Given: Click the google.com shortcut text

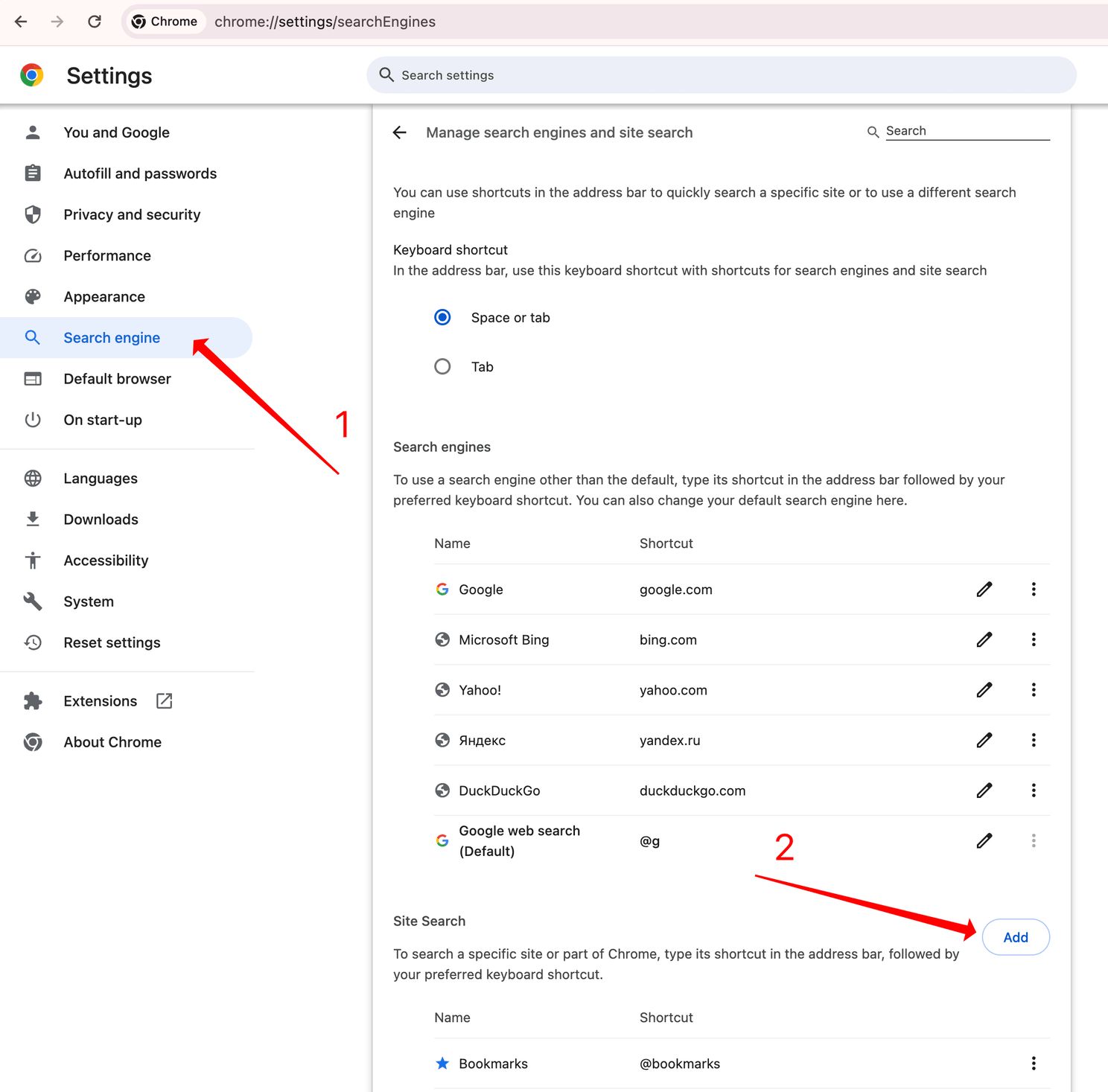Looking at the screenshot, I should click(676, 590).
